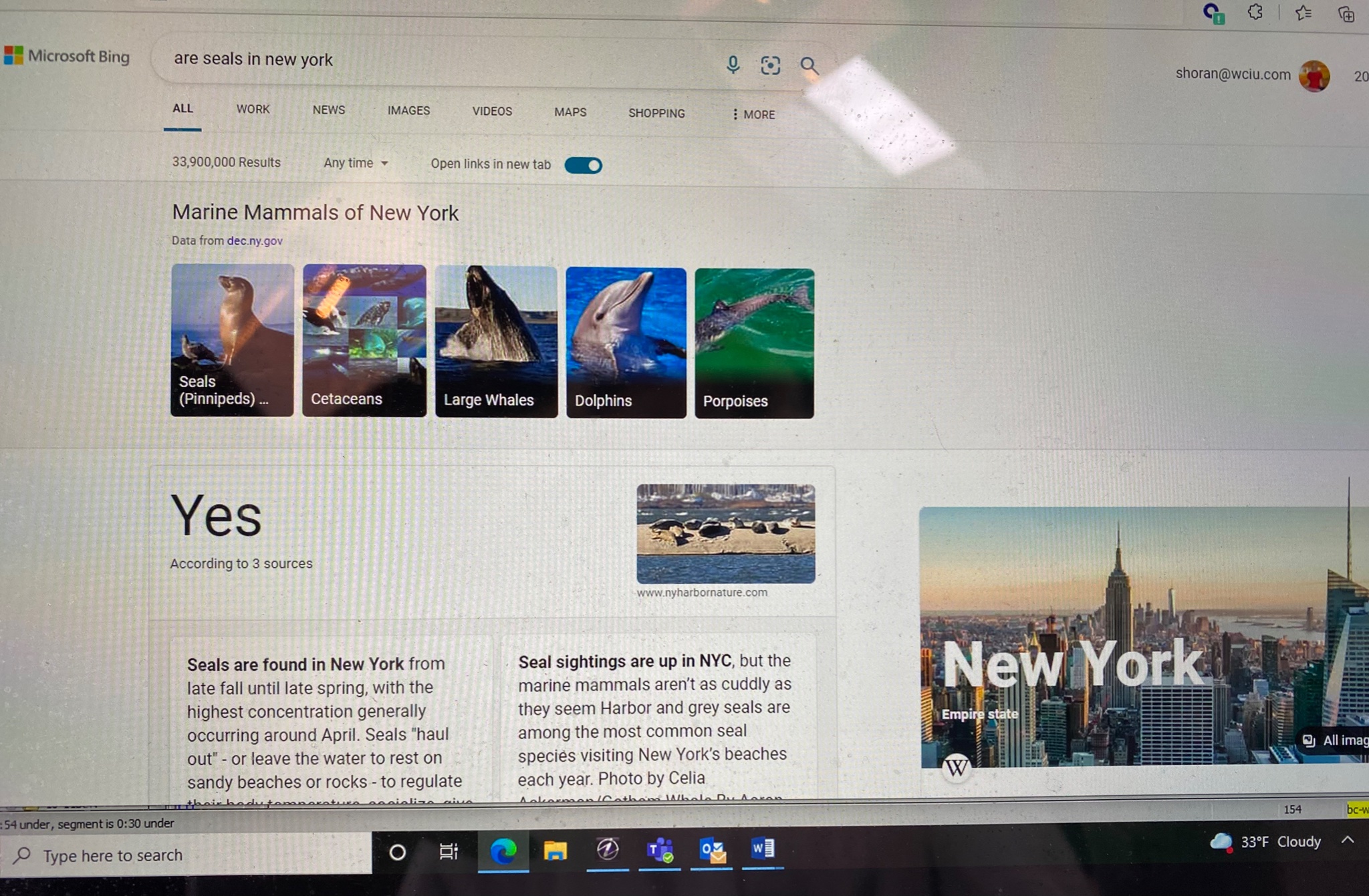Switch to the Videos tab
Viewport: 1369px width, 896px height.
pos(492,111)
